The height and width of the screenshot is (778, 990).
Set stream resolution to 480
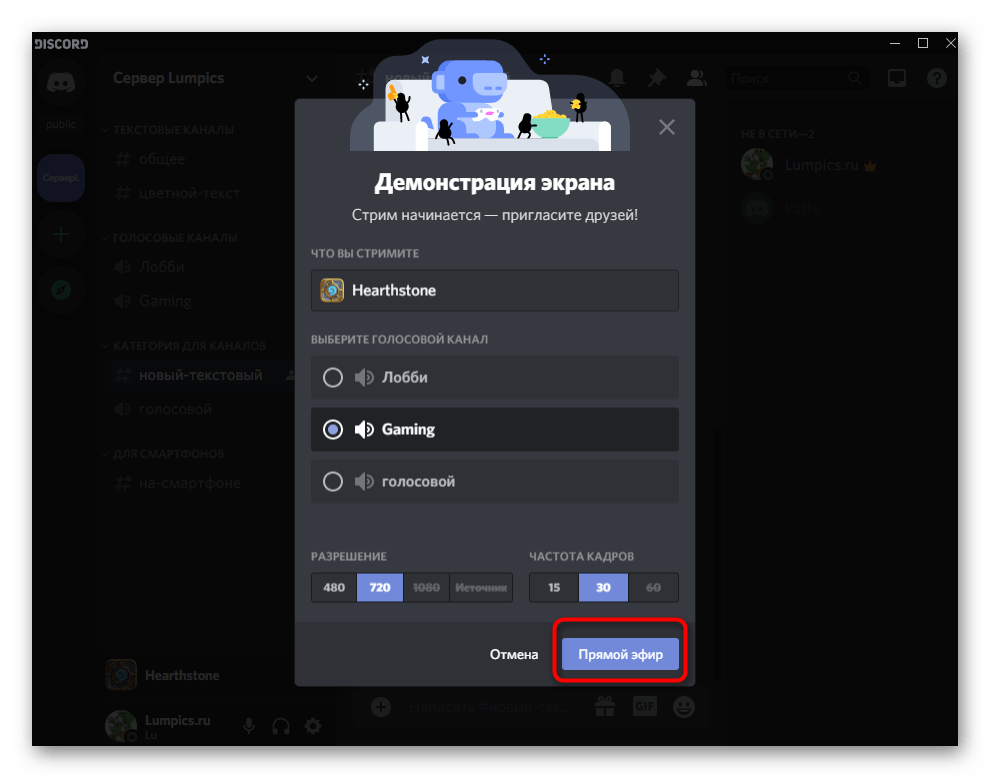(333, 588)
